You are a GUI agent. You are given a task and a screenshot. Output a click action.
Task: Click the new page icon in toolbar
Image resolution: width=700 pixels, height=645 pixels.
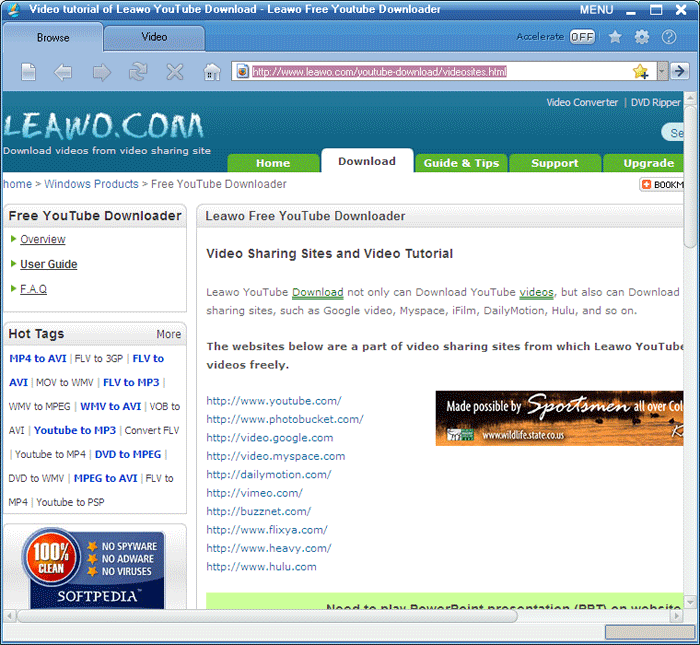coord(29,72)
